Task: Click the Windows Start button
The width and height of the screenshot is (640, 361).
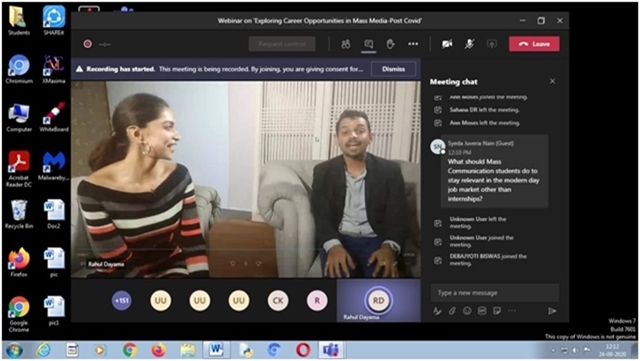Action: pos(14,350)
